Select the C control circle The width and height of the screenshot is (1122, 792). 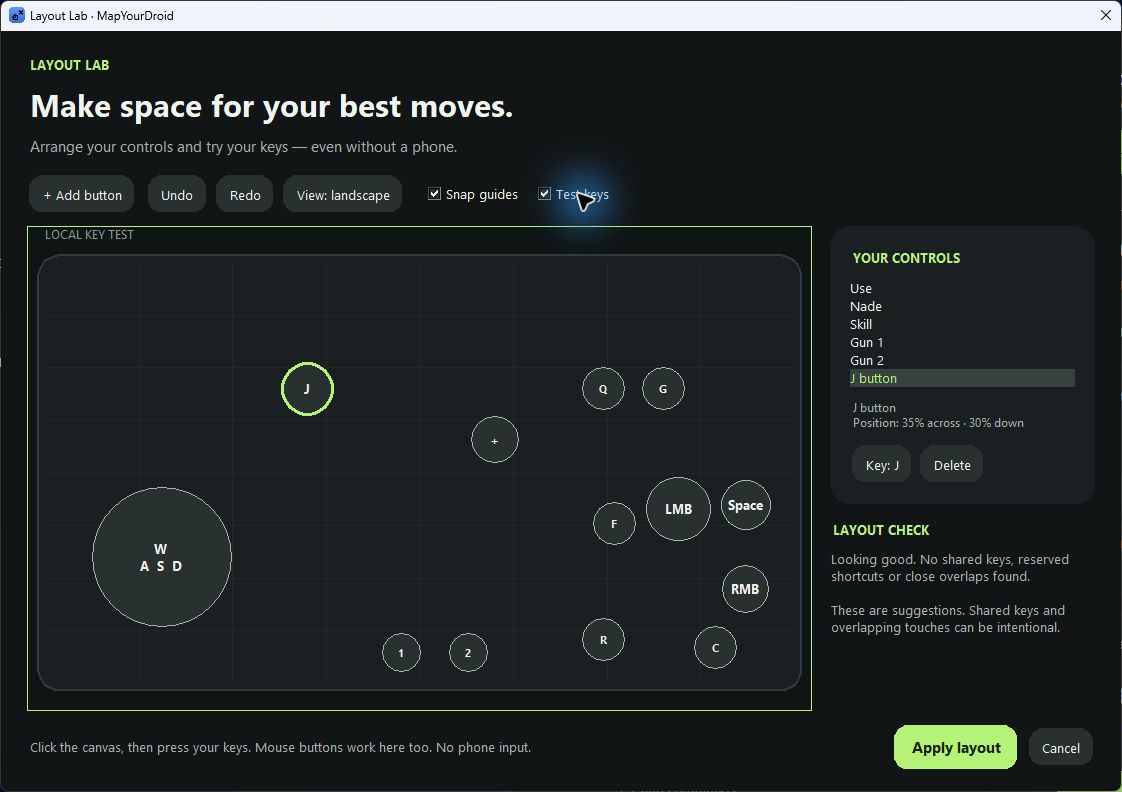click(715, 647)
